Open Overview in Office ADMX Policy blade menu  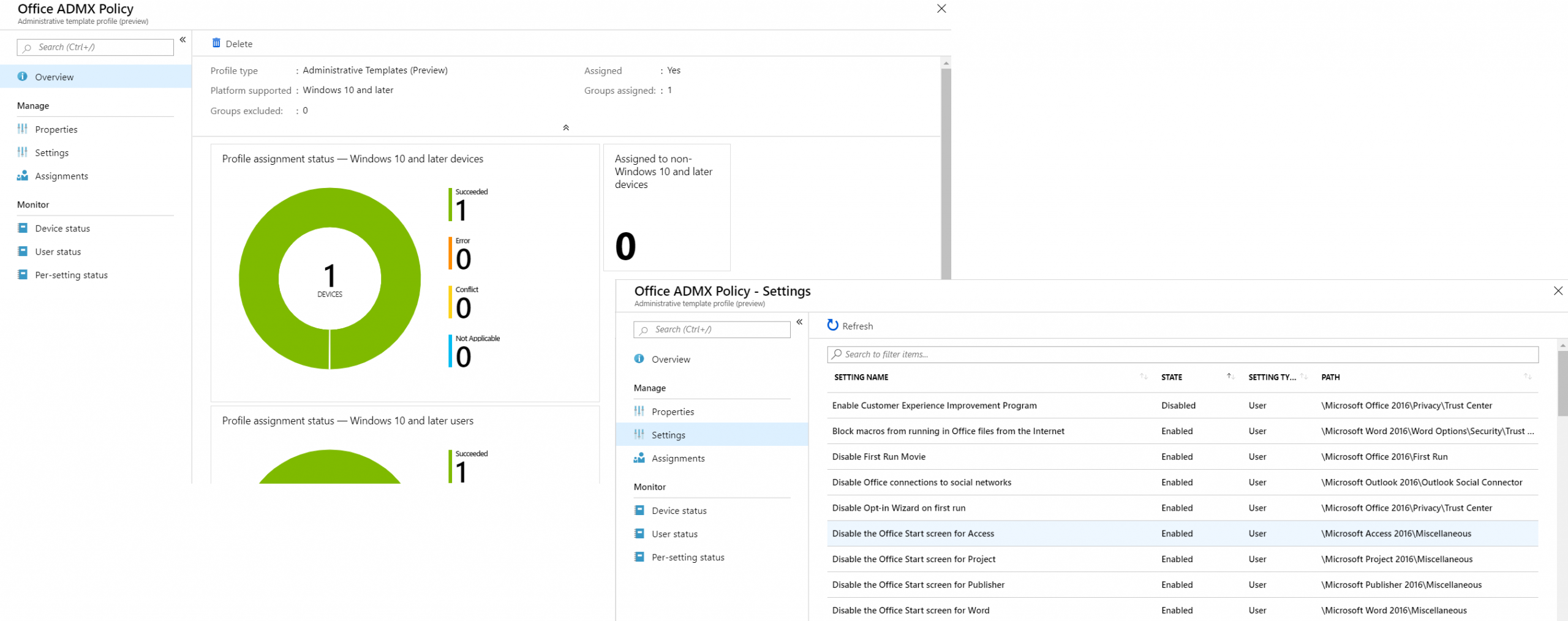pyautogui.click(x=96, y=77)
